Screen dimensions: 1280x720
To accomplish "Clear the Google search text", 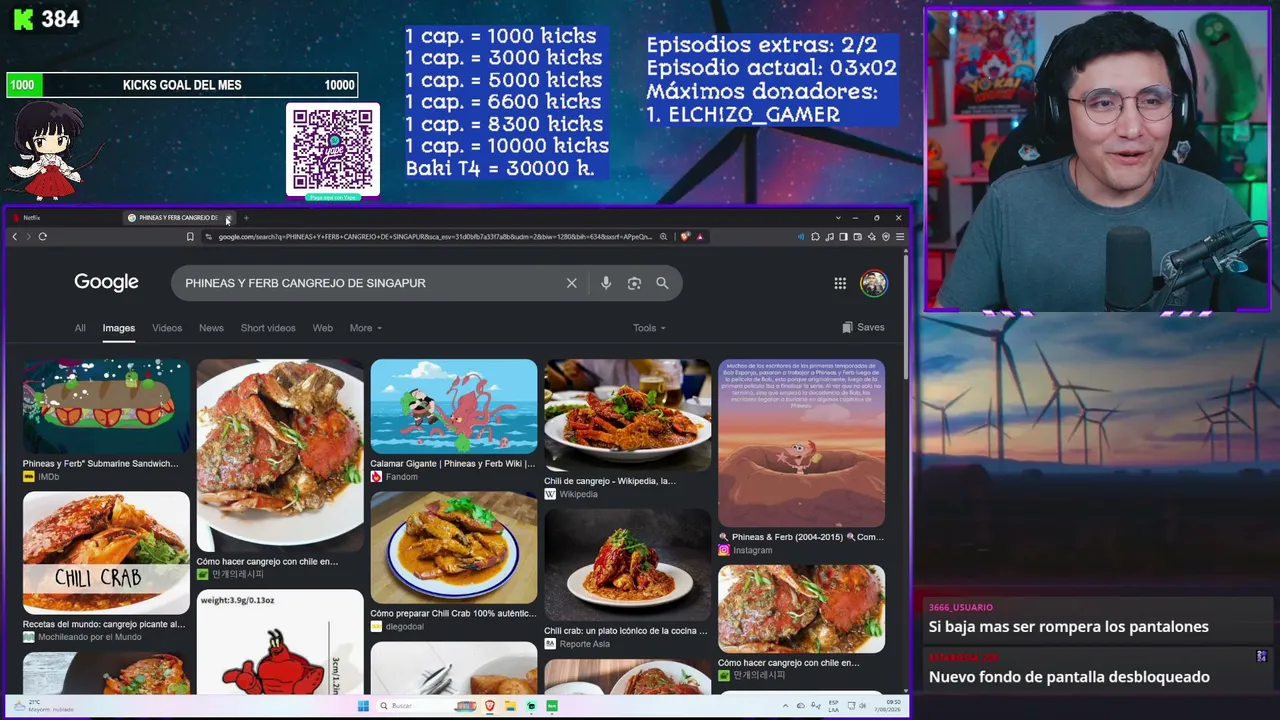I will pos(572,283).
